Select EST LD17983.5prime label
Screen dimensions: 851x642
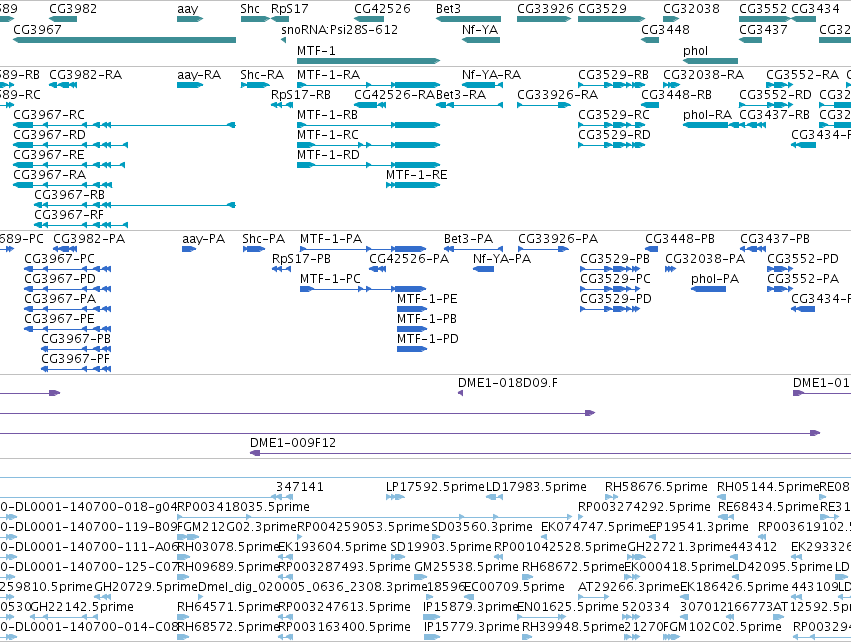click(536, 487)
